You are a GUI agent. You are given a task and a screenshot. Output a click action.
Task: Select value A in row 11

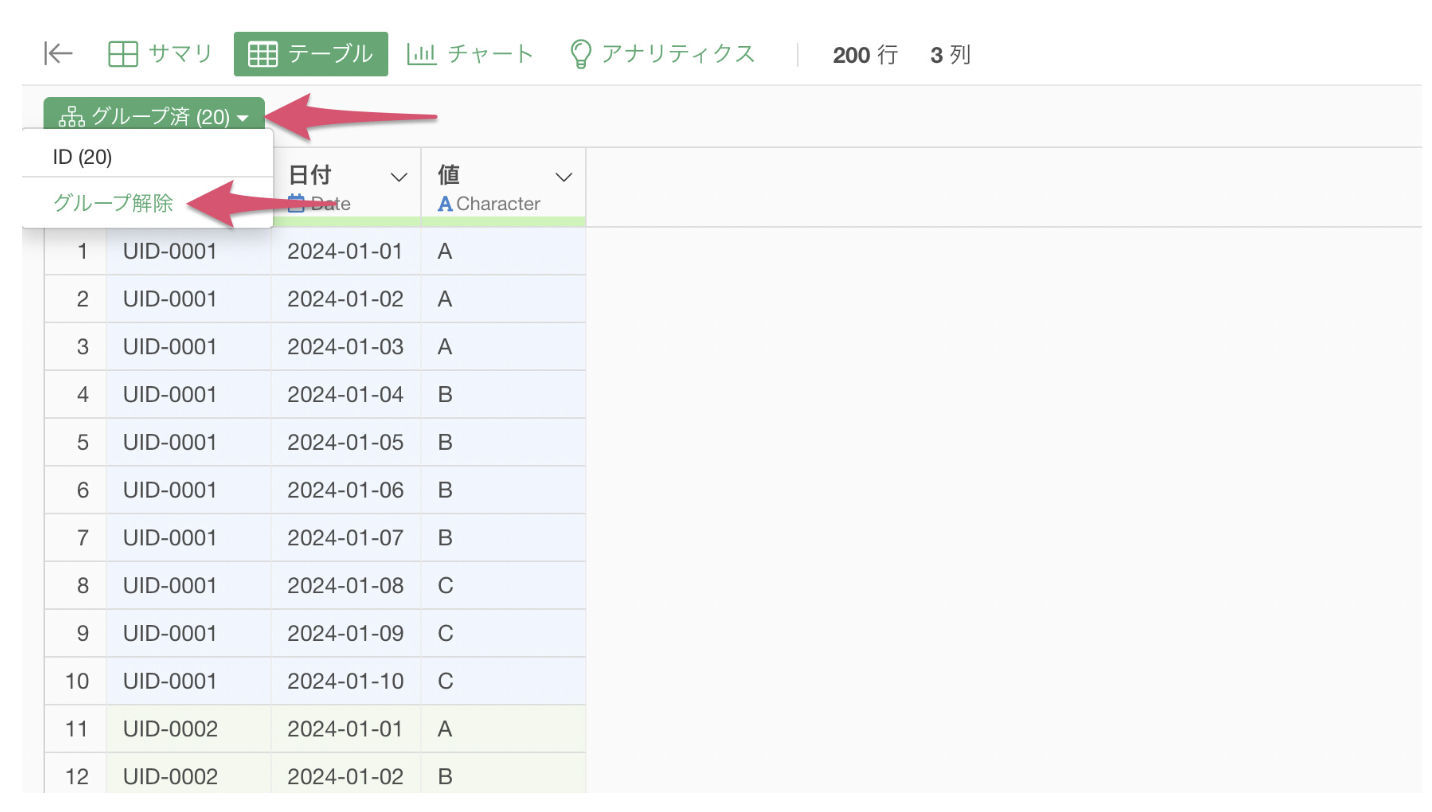click(x=503, y=729)
